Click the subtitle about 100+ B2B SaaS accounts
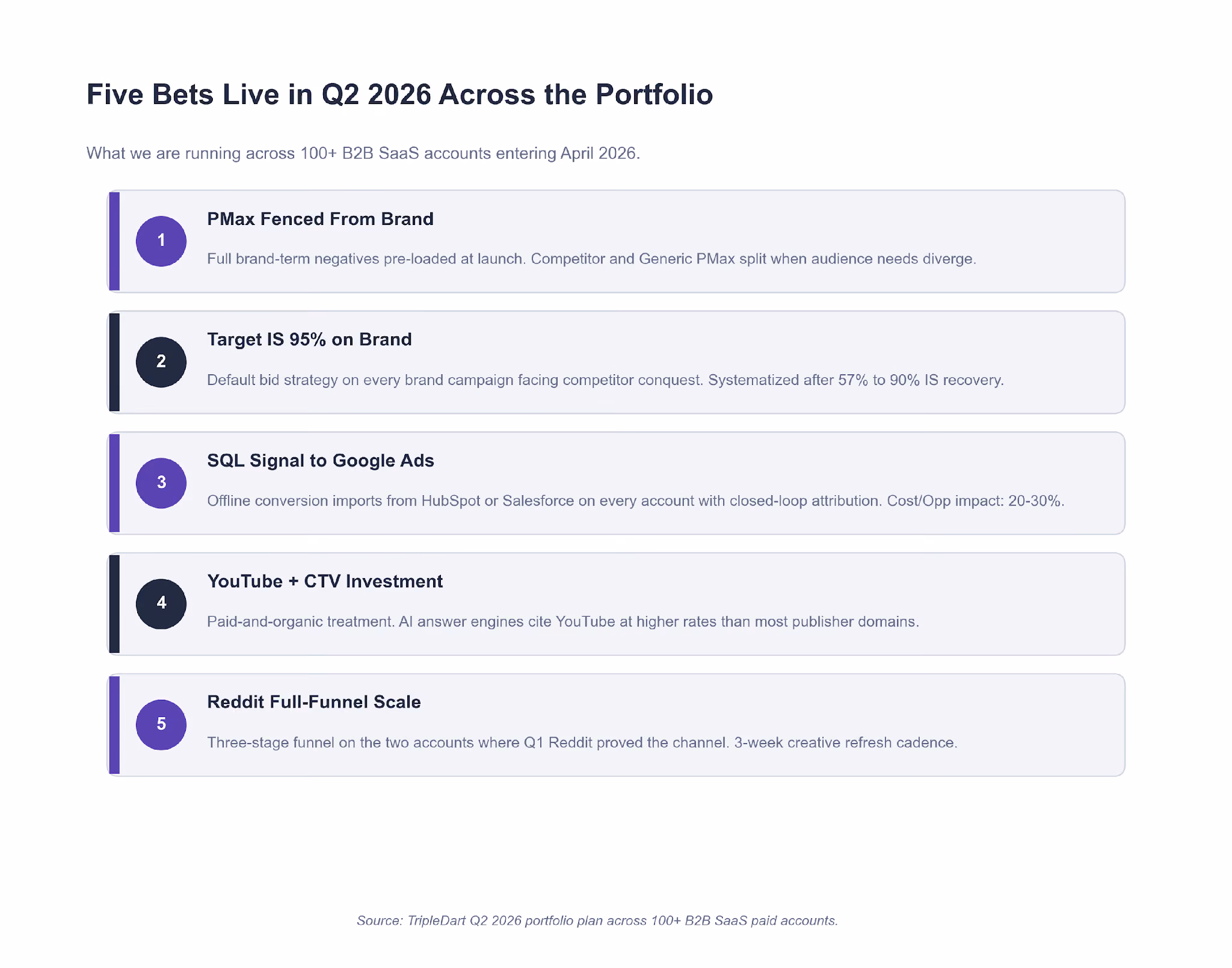The width and height of the screenshot is (1232, 968). coord(363,153)
